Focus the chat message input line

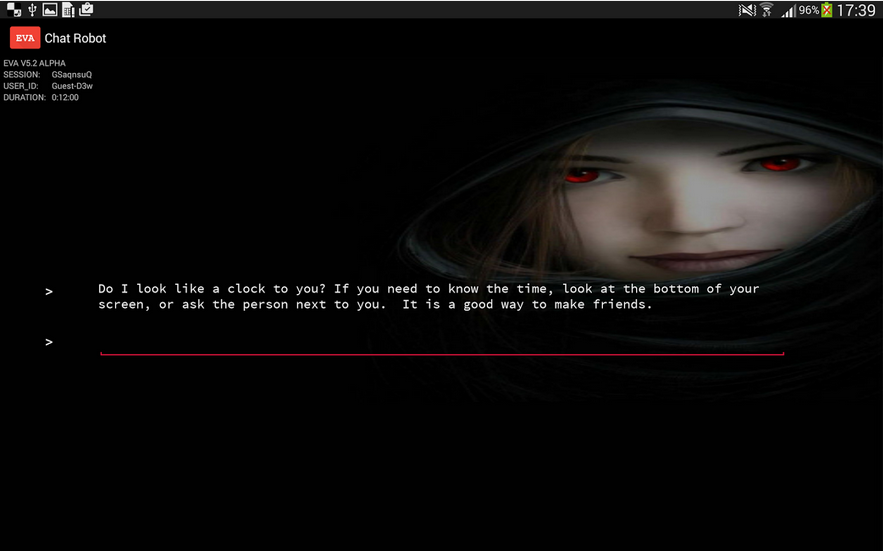coord(442,343)
